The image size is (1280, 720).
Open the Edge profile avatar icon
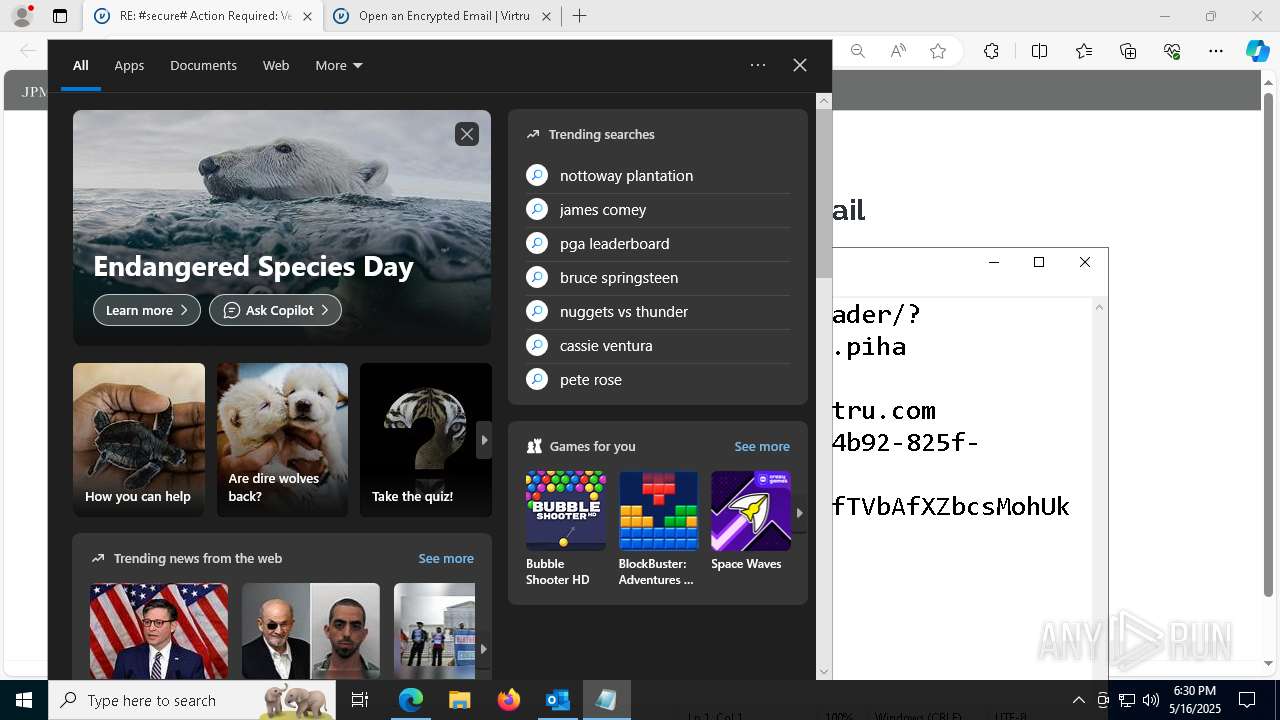[x=22, y=16]
